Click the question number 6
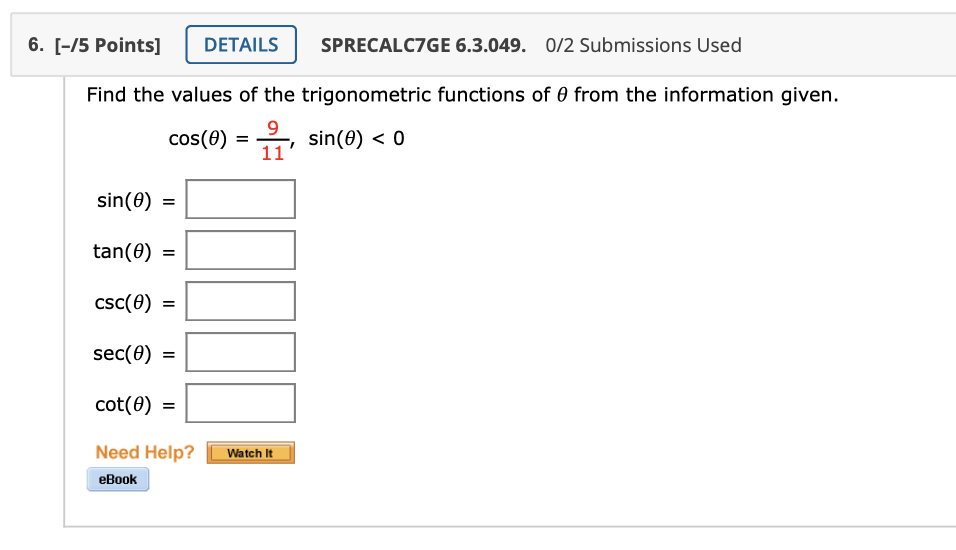The image size is (956, 550). [x=36, y=45]
